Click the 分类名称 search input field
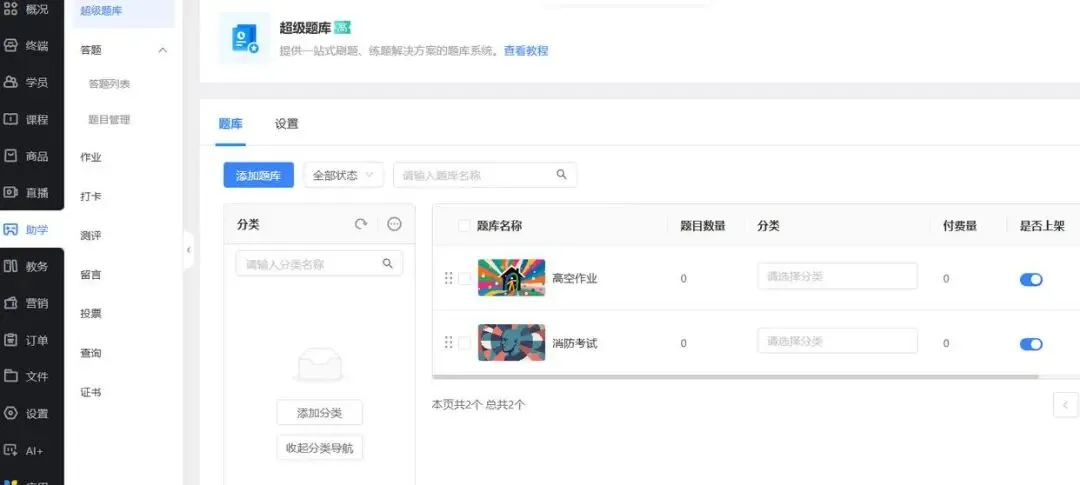Screen dimensions: 1080x485 pos(320,263)
